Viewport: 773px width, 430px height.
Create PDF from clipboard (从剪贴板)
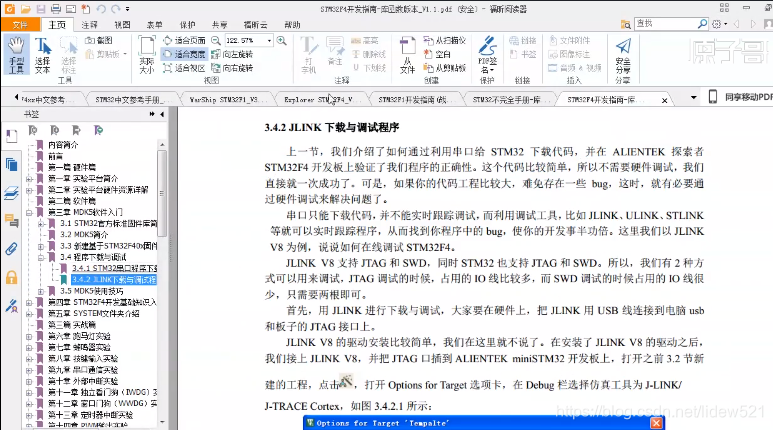445,68
